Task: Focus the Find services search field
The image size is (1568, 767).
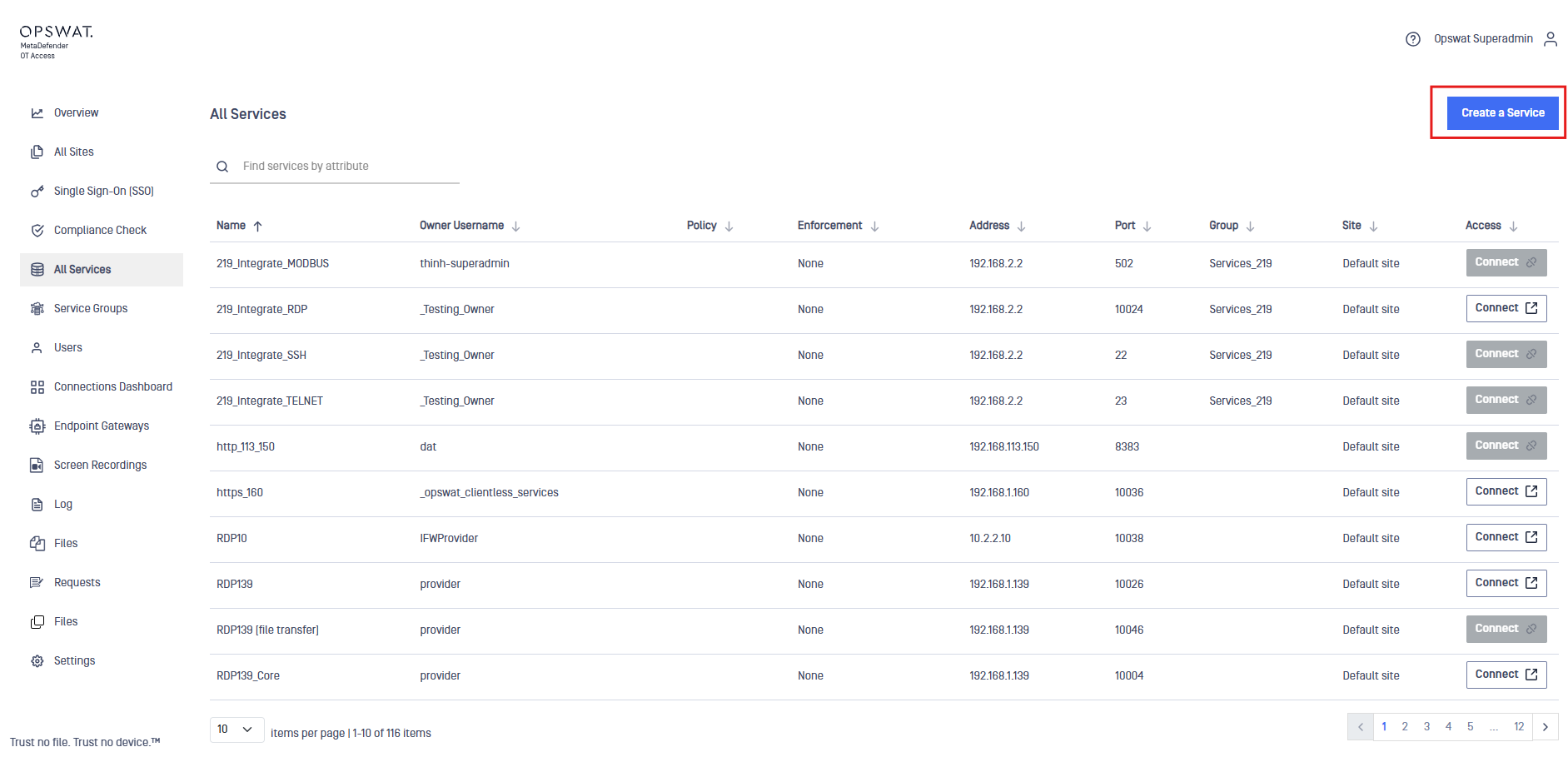Action: click(x=346, y=167)
